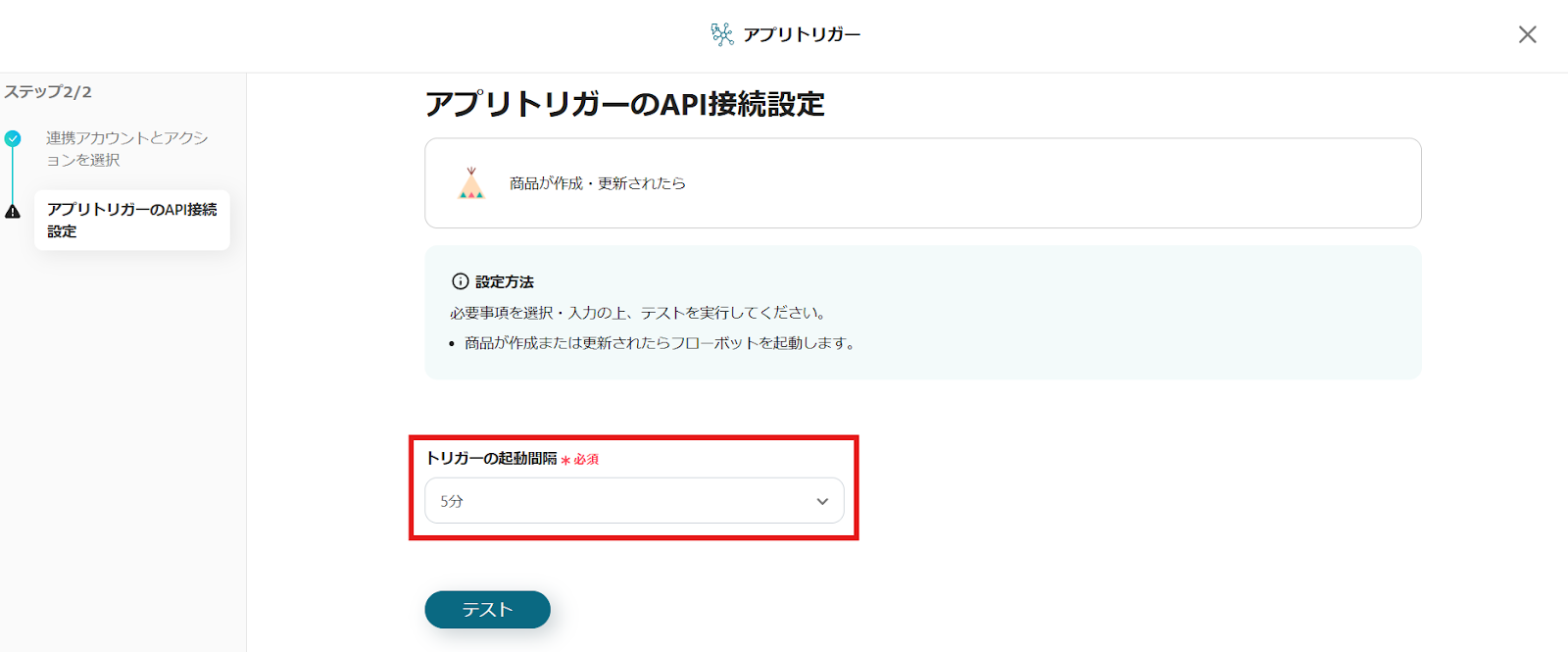Screen dimensions: 1568x652
Task: Click the トリガーの起動間隔 field label
Action: click(x=491, y=458)
